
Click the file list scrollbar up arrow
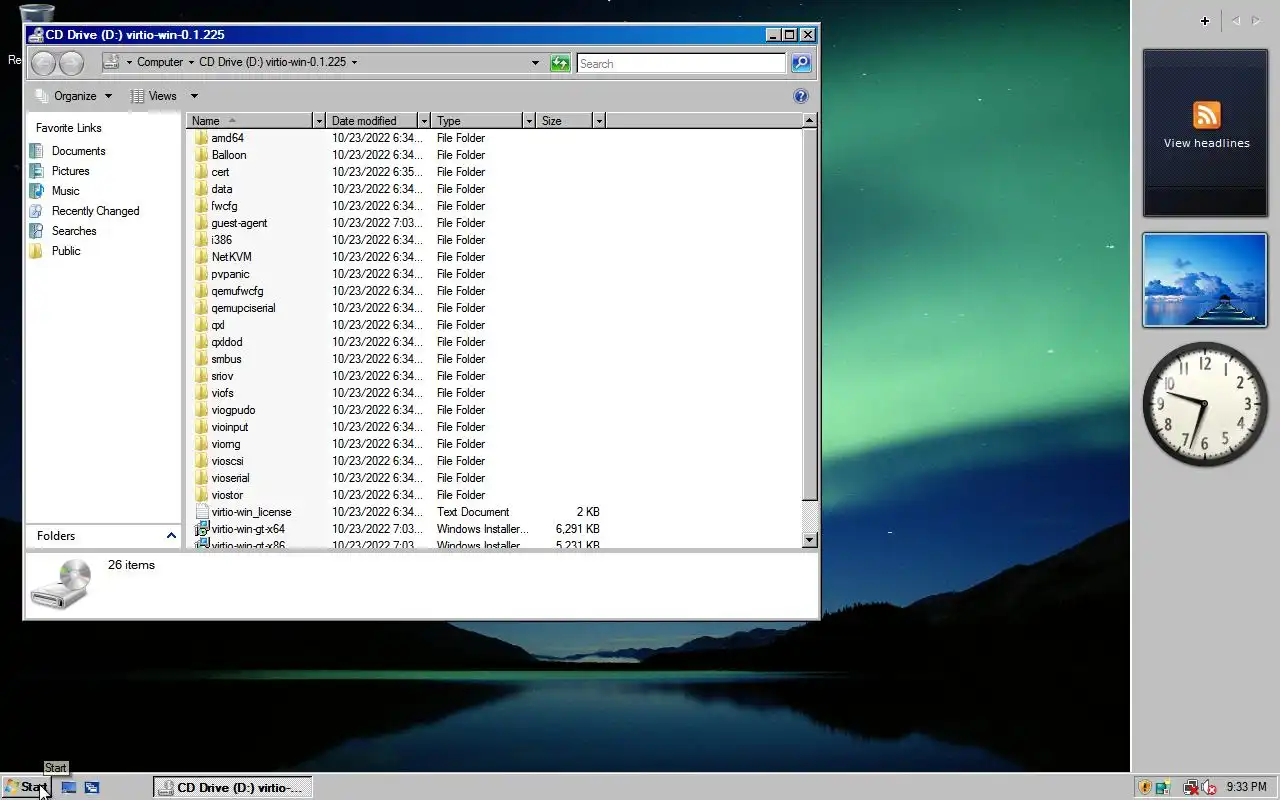[810, 120]
